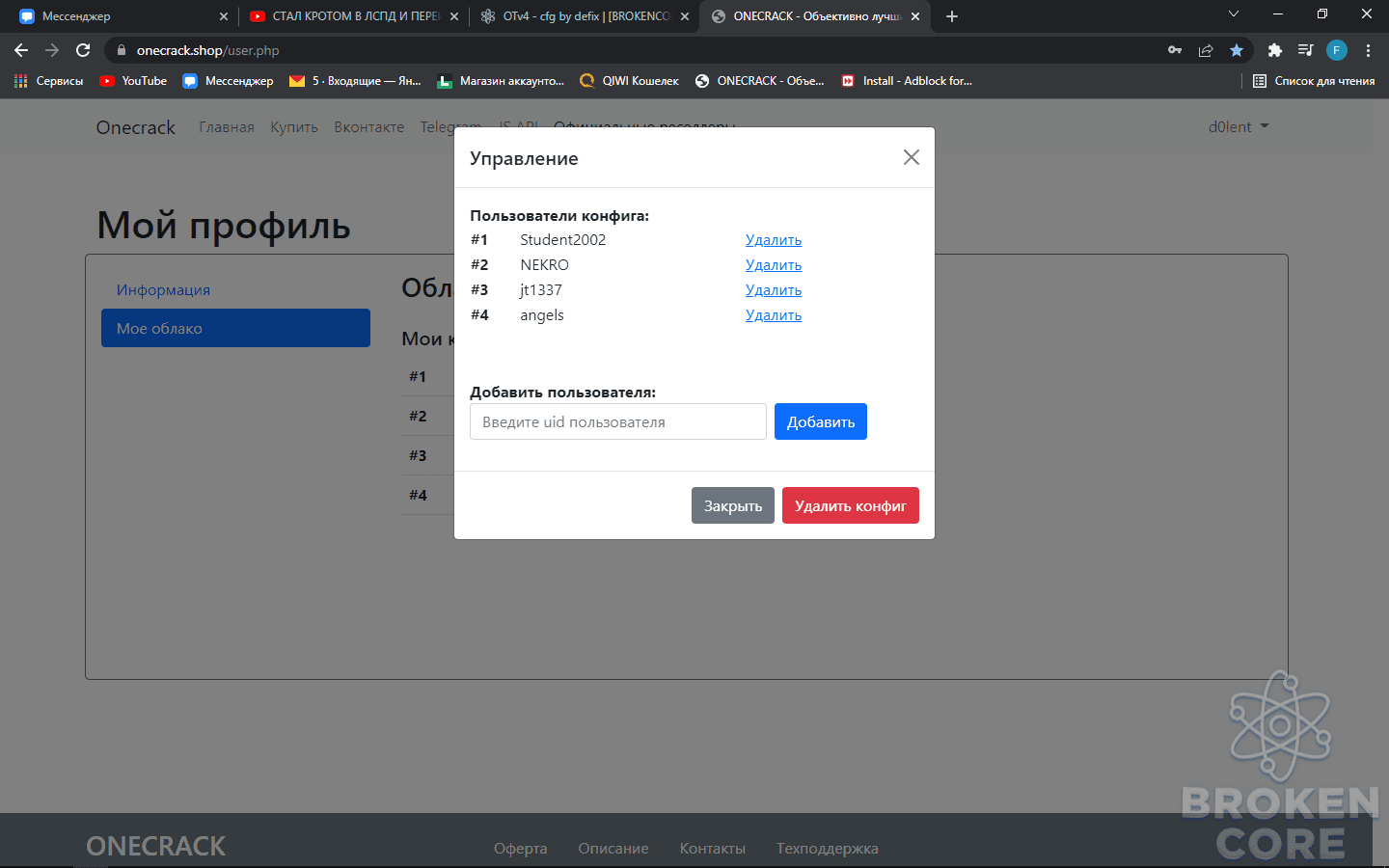The image size is (1389, 868).
Task: Open the Входящие Яндекс mail bookmark
Action: pos(356,81)
